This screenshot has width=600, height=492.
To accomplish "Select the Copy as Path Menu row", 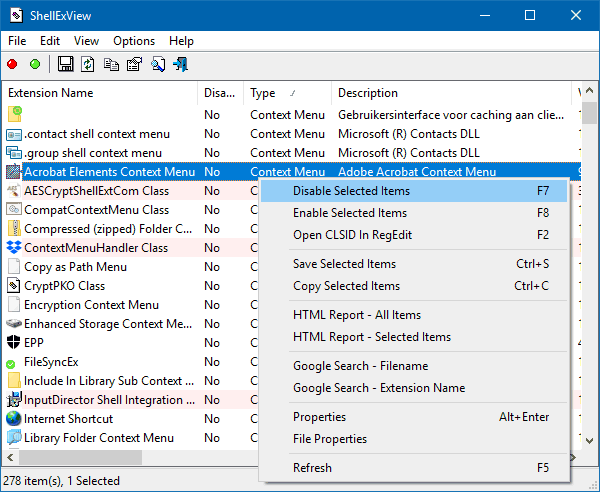I will (130, 267).
